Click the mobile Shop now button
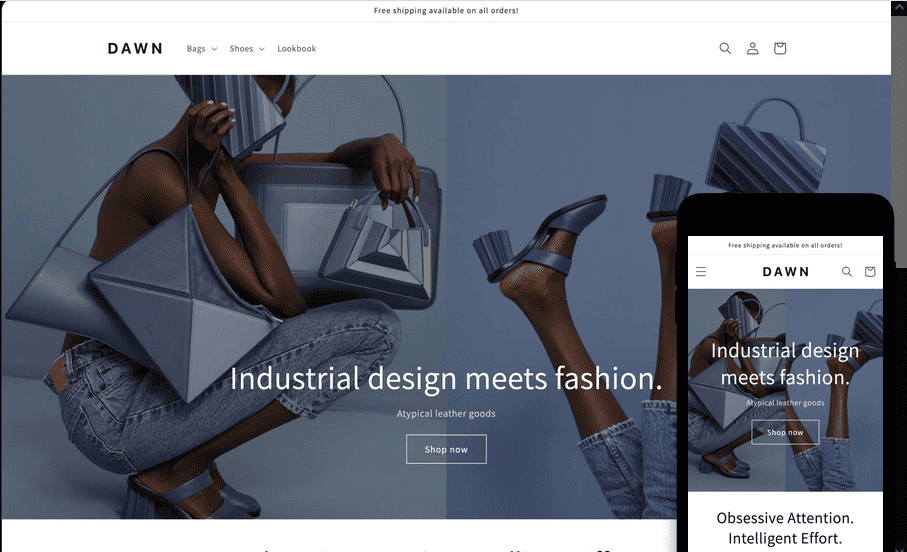The image size is (907, 552). click(785, 432)
